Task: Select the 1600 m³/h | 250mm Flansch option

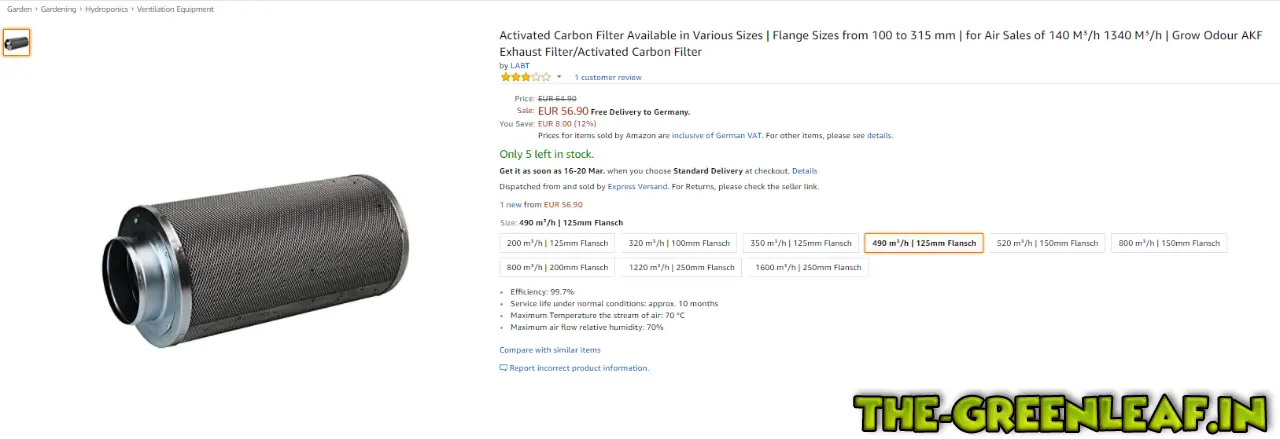Action: point(808,267)
